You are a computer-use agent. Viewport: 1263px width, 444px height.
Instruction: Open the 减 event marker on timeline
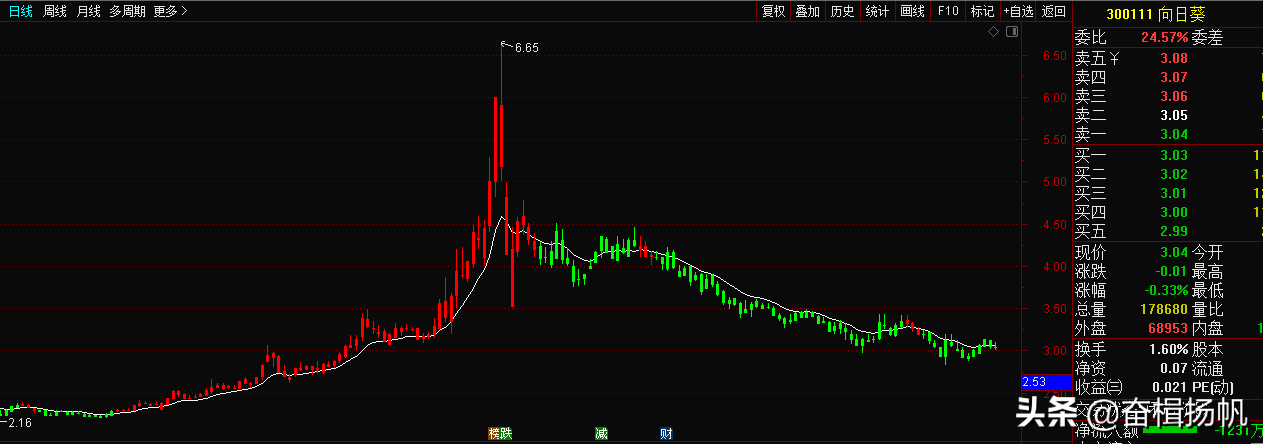601,434
